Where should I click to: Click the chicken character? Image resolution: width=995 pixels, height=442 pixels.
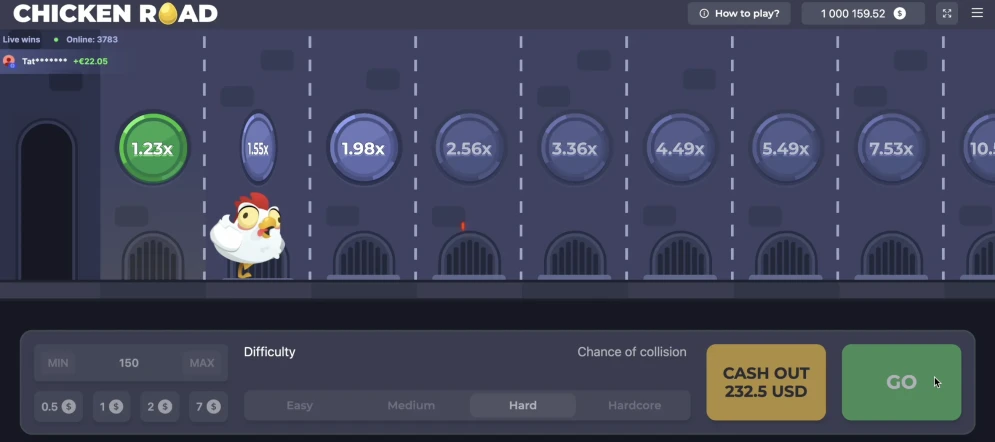249,233
